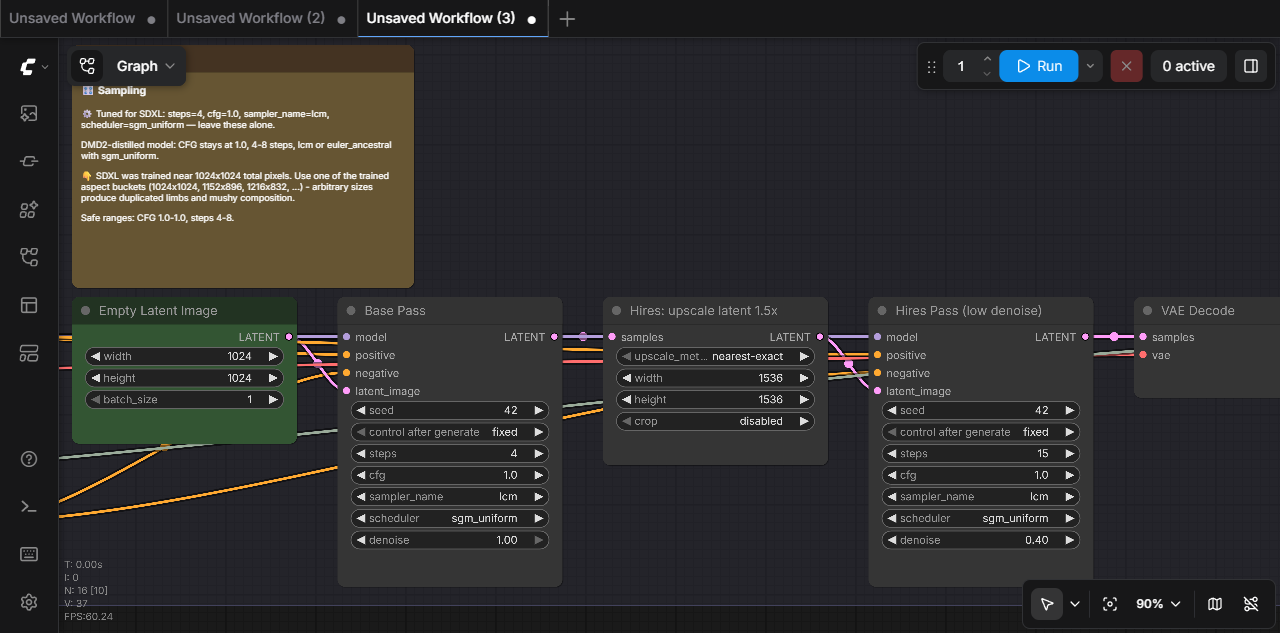This screenshot has height=633, width=1280.
Task: Open the keyboard shortcuts panel icon
Action: click(29, 554)
